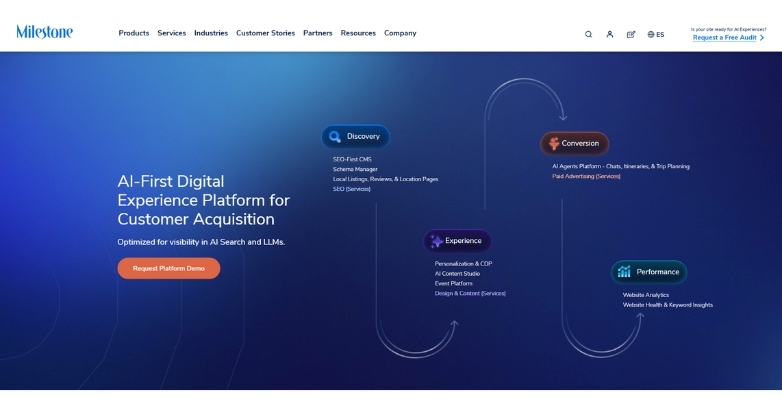Select the Conversion pill button
The height and width of the screenshot is (410, 782).
575,144
